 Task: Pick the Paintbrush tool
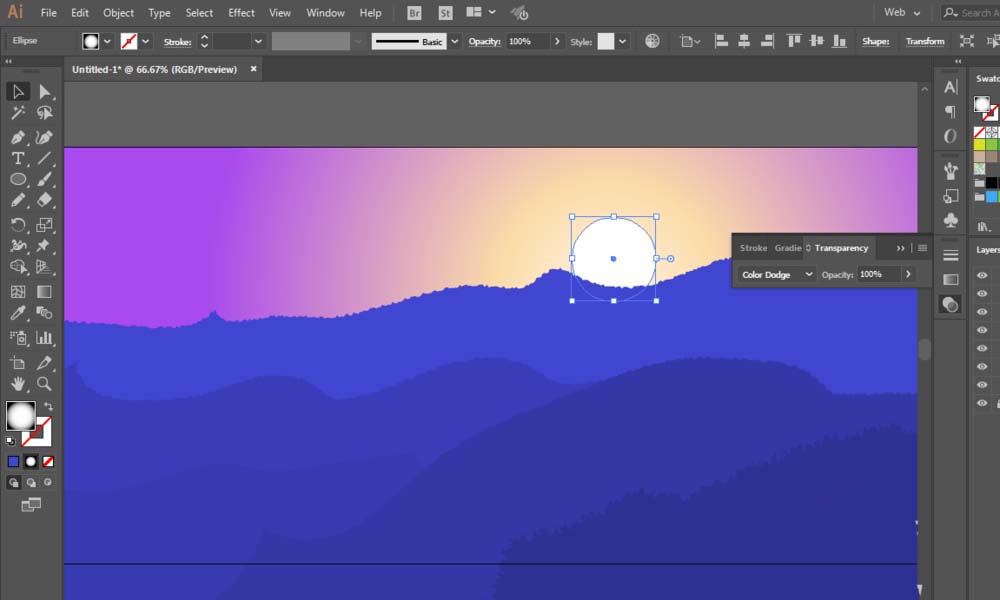(x=44, y=179)
